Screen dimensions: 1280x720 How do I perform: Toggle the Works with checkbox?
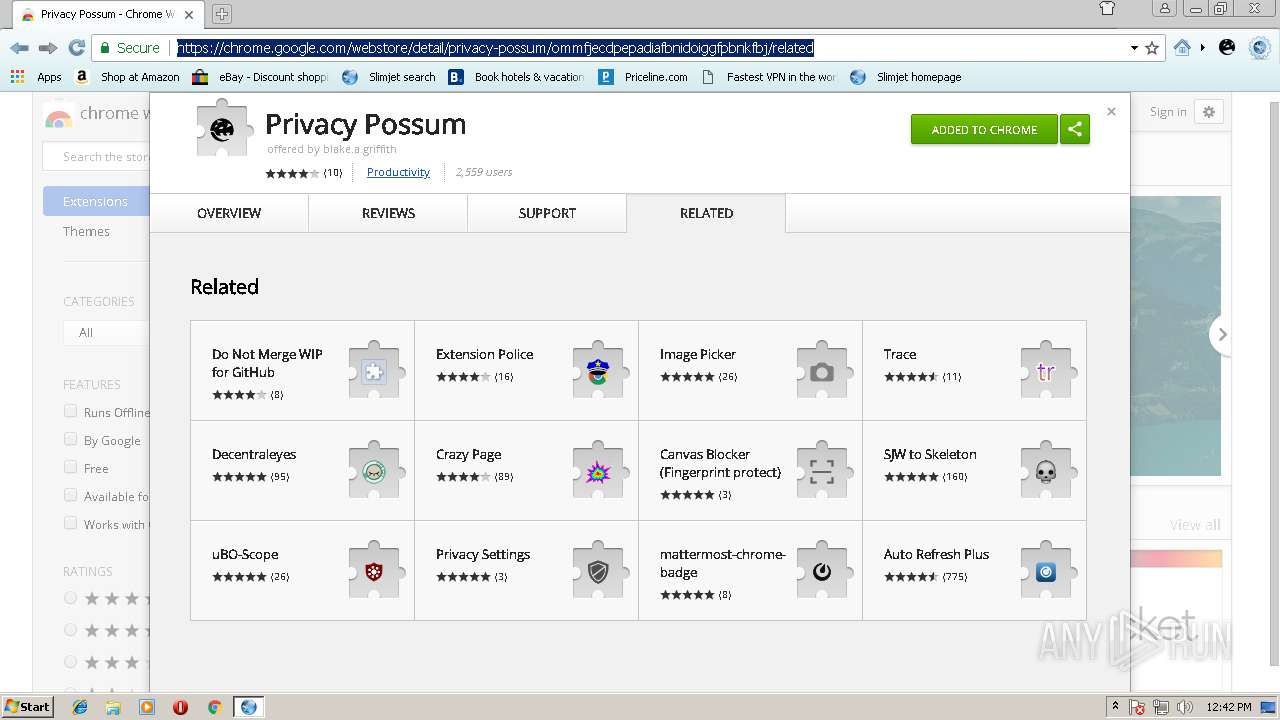tap(70, 523)
